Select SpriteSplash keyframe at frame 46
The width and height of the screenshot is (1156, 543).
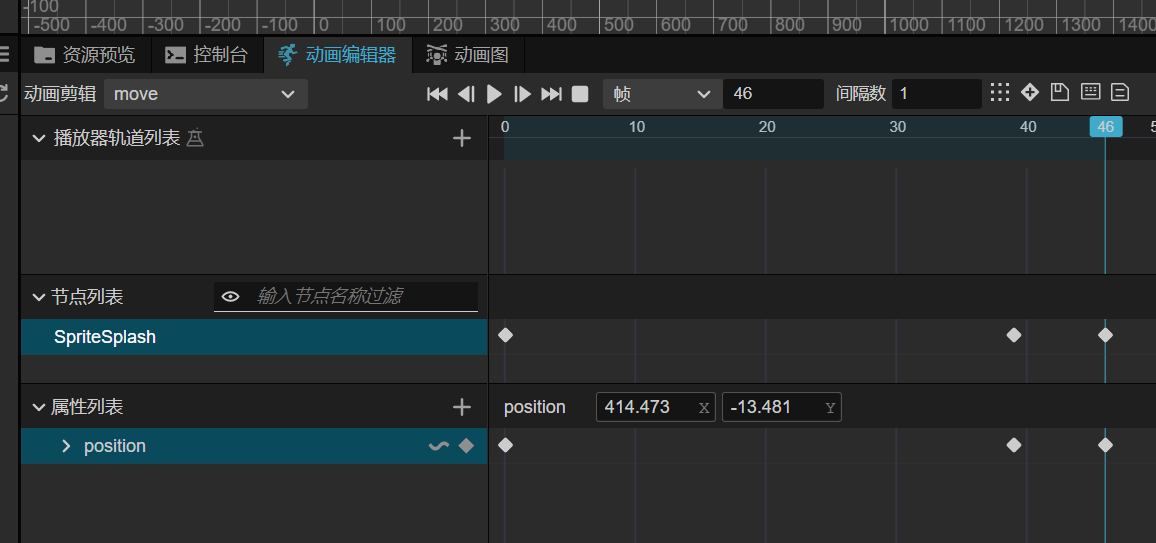click(x=1105, y=335)
